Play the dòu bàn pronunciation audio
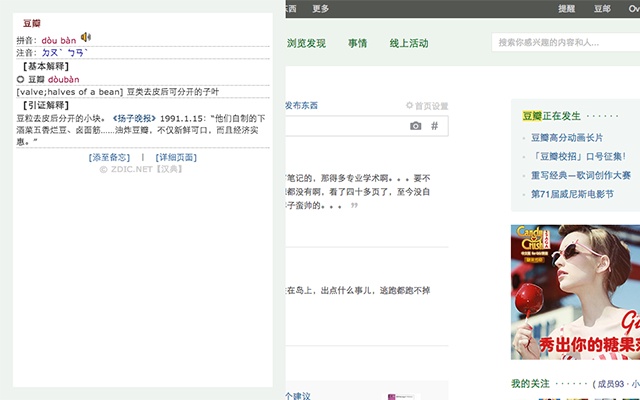Viewport: 640px width, 400px height. tap(86, 38)
